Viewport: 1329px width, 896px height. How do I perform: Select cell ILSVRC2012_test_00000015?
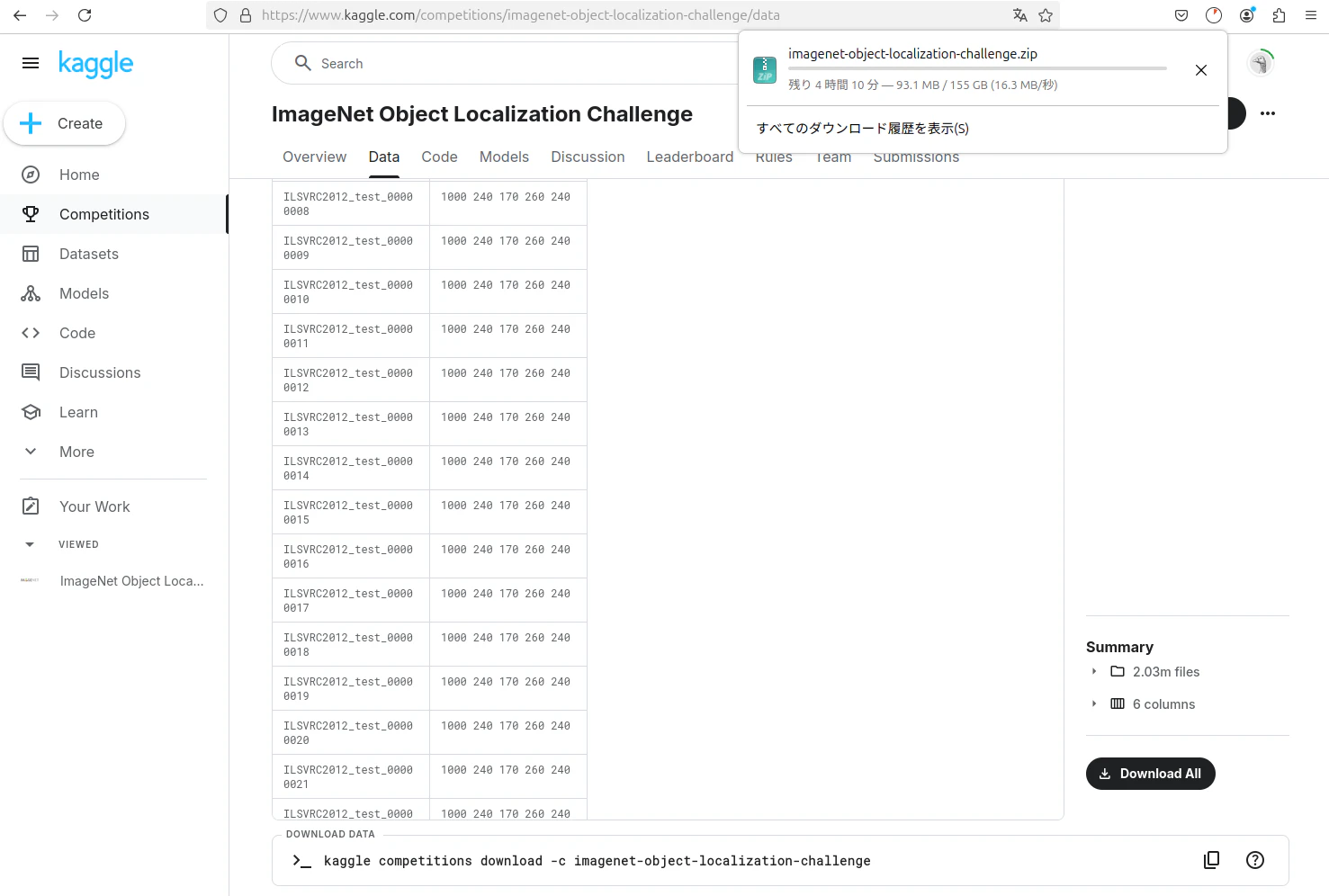coord(351,512)
